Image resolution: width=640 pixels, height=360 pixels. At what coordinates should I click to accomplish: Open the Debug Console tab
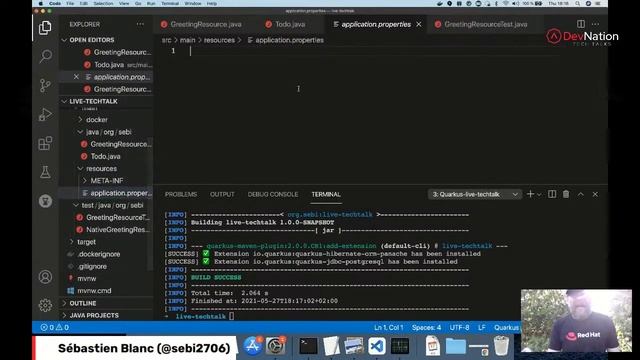273,194
